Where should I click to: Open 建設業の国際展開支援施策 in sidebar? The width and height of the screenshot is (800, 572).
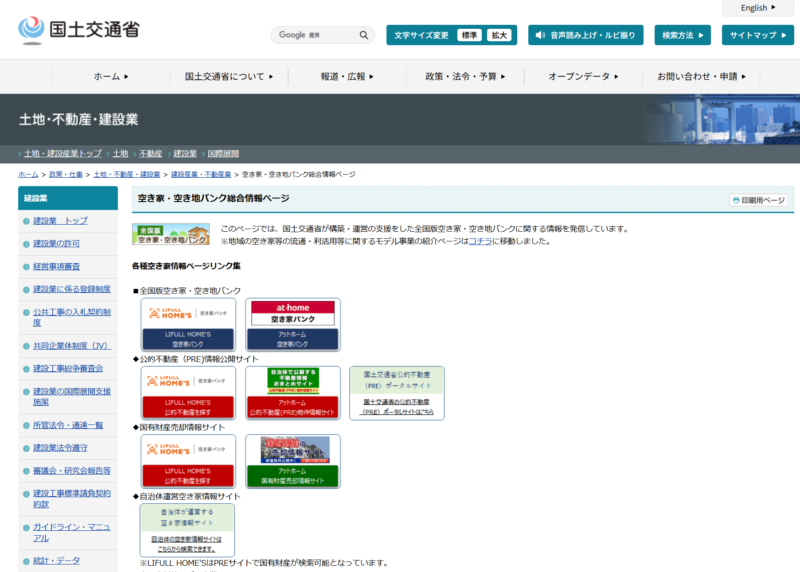tap(71, 396)
